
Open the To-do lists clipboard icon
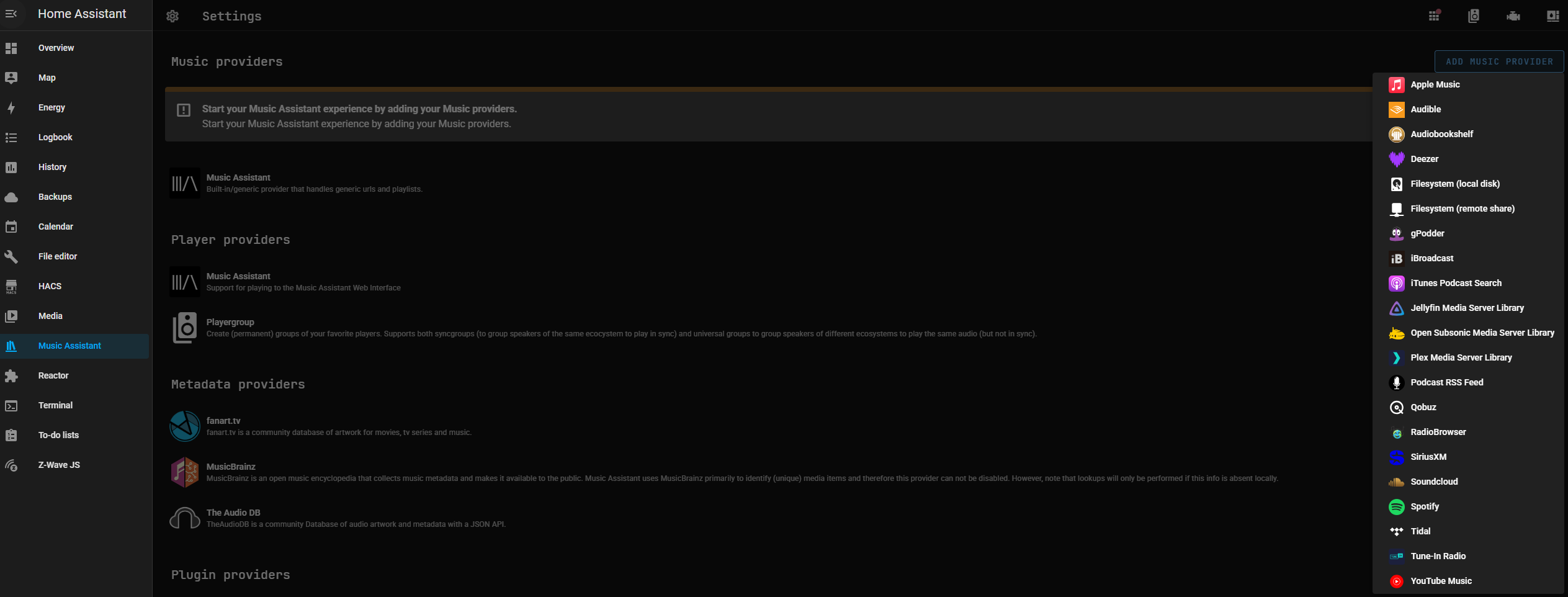click(11, 435)
